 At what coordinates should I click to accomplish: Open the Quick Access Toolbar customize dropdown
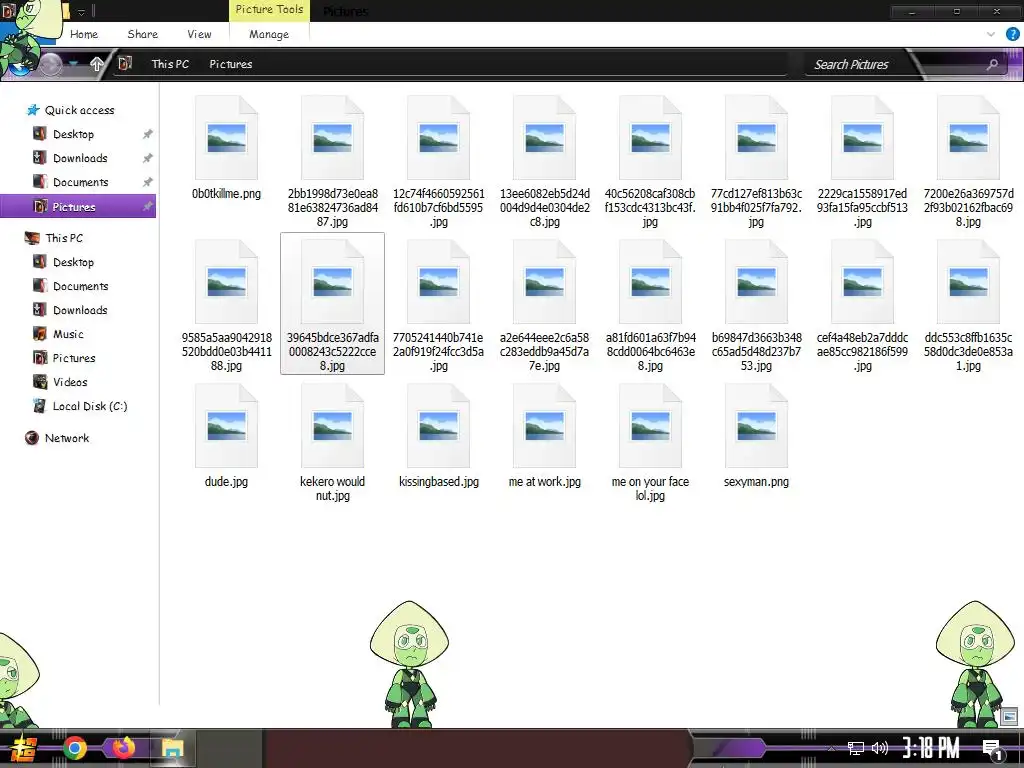(x=81, y=11)
